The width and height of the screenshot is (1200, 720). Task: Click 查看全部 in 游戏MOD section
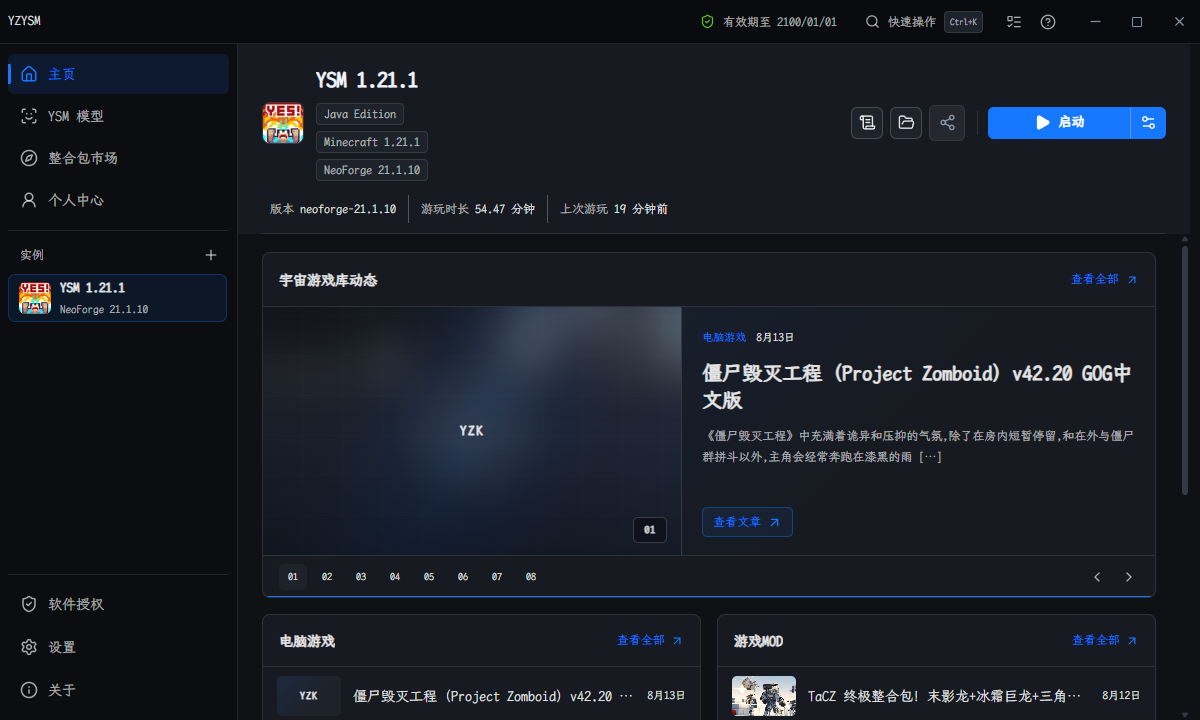point(1105,640)
